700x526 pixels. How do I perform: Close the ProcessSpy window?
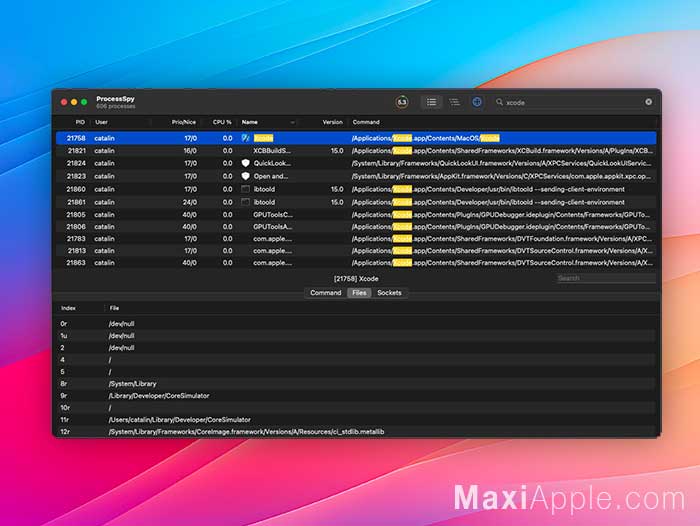click(x=64, y=102)
